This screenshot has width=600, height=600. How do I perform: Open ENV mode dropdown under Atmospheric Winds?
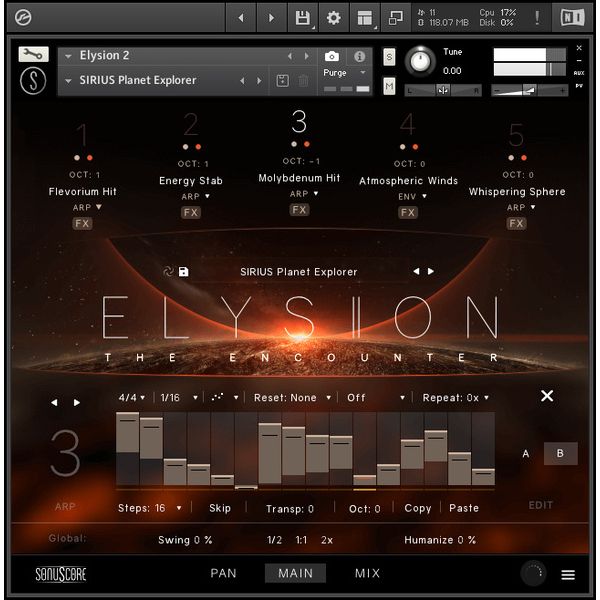point(412,196)
